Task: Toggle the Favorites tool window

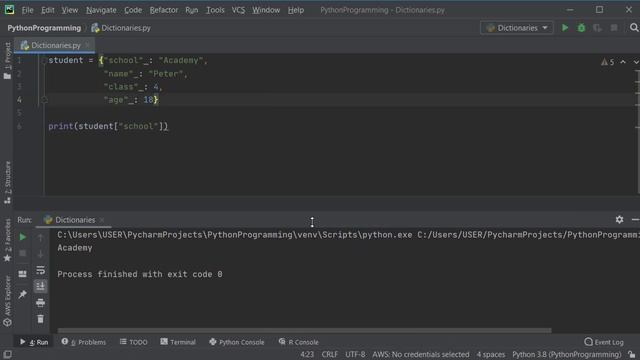Action: (7, 240)
